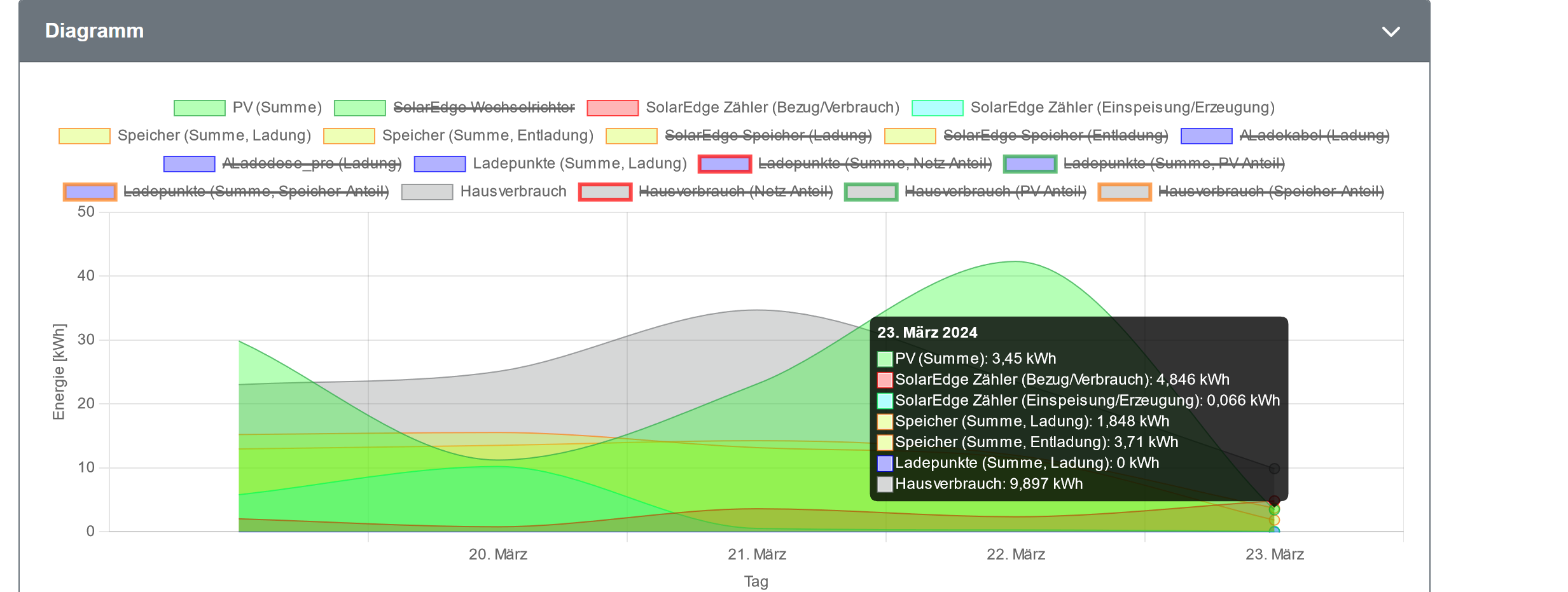Click the red-bordered Hausverbrauch (Netz-Anteil) swatch
The width and height of the screenshot is (1568, 592).
click(606, 192)
